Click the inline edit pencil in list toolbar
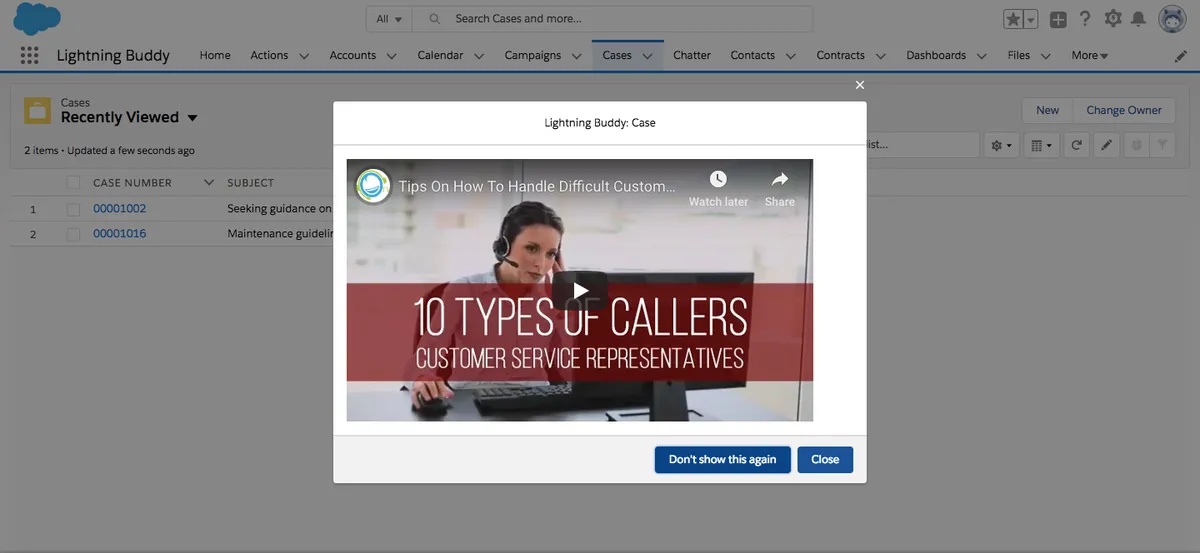1200x553 pixels. [x=1106, y=145]
